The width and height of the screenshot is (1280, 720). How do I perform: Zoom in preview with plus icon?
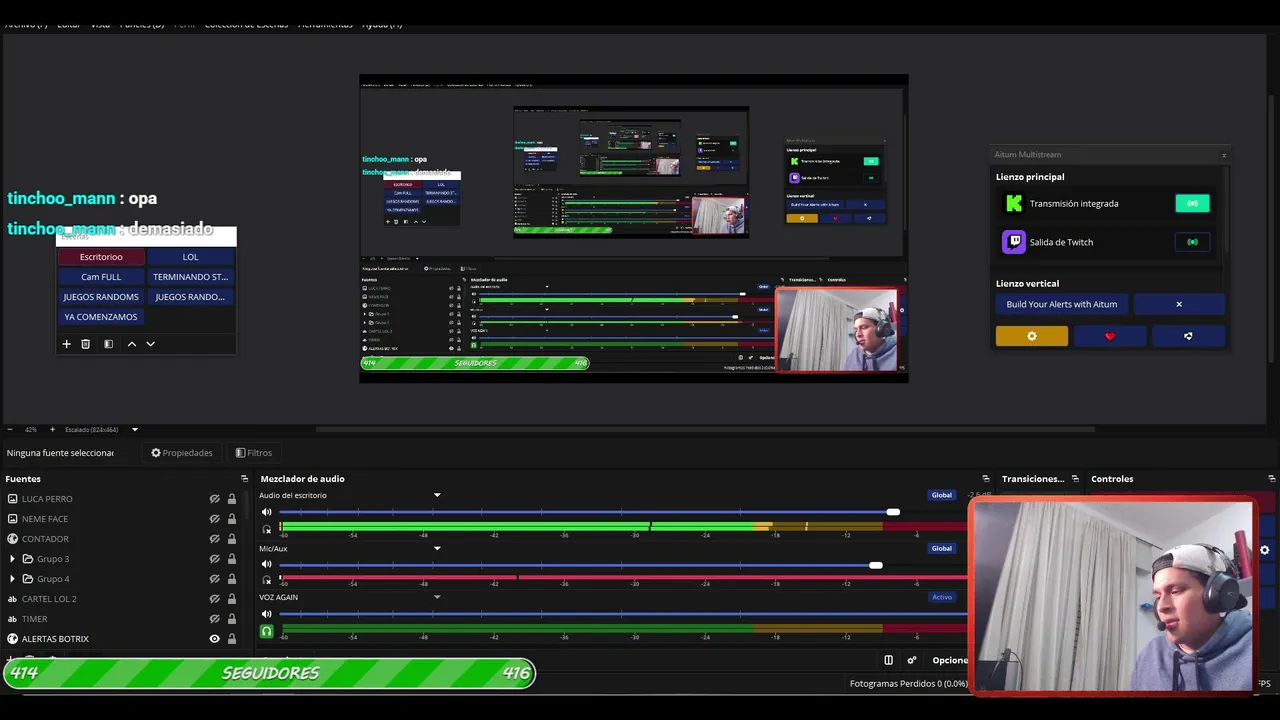pyautogui.click(x=52, y=430)
